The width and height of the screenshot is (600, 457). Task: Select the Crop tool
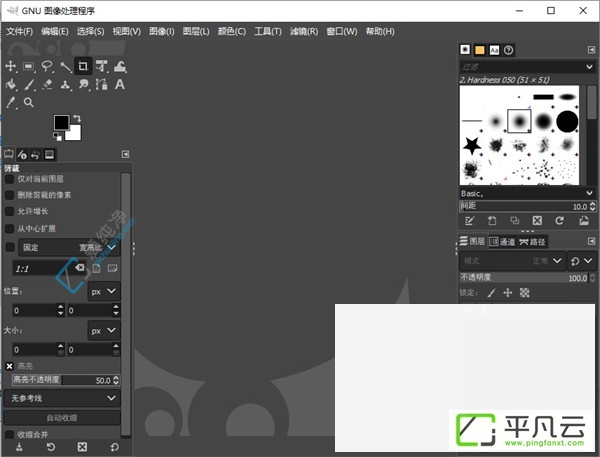click(83, 66)
